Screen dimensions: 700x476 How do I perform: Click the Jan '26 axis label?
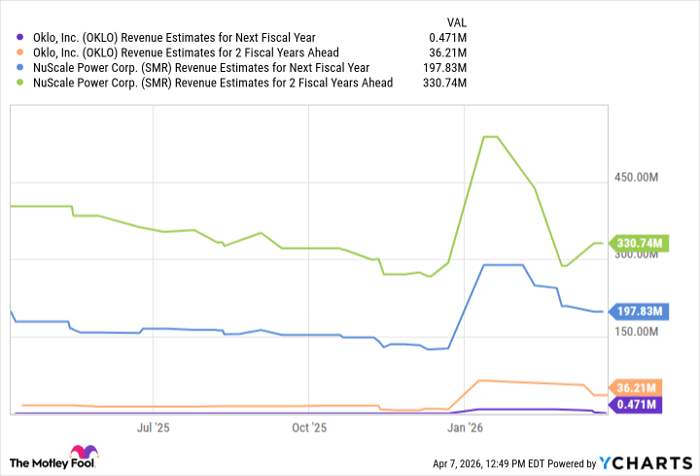click(x=466, y=427)
